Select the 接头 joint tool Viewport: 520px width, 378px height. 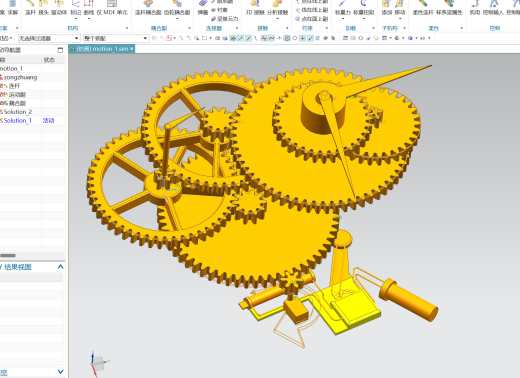click(43, 7)
